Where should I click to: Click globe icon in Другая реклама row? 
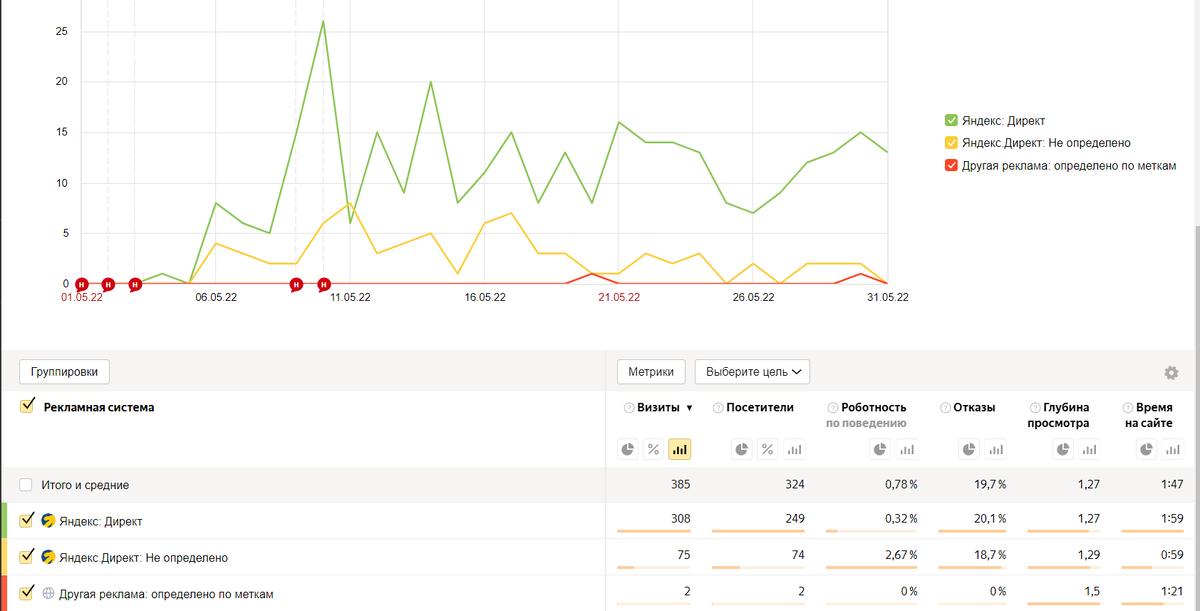[x=48, y=593]
